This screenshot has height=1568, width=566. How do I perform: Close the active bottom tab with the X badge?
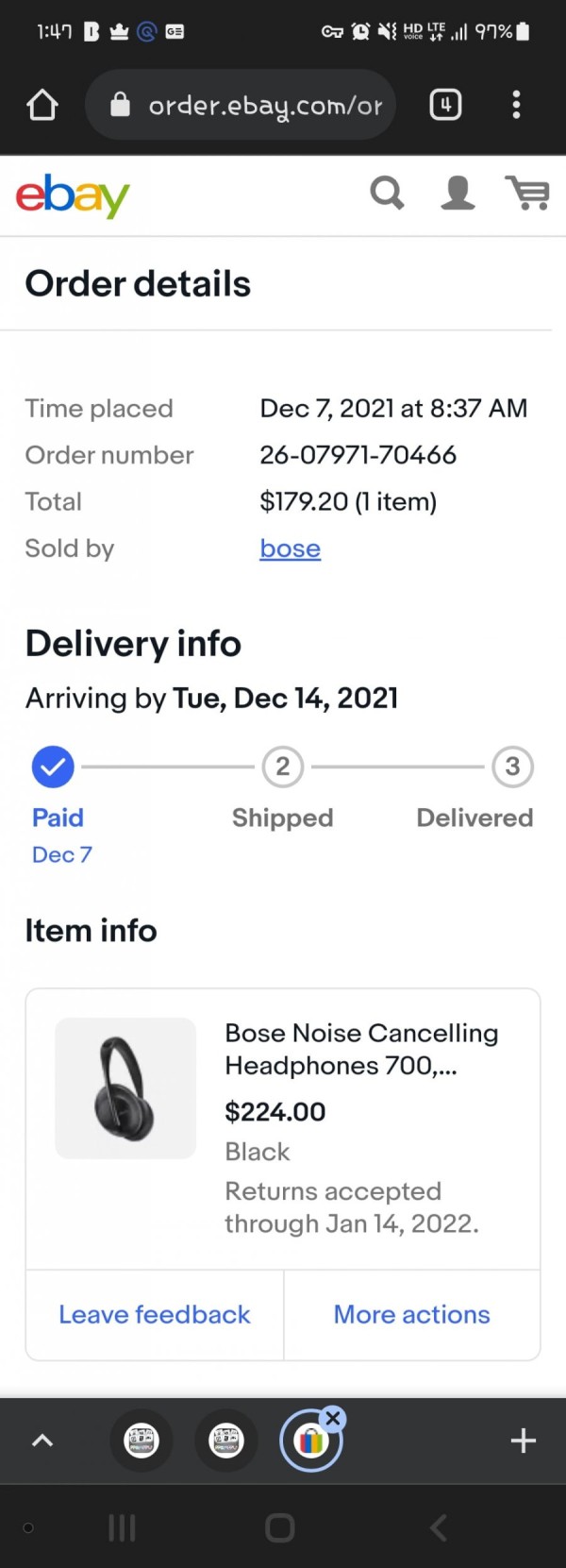tap(333, 1418)
